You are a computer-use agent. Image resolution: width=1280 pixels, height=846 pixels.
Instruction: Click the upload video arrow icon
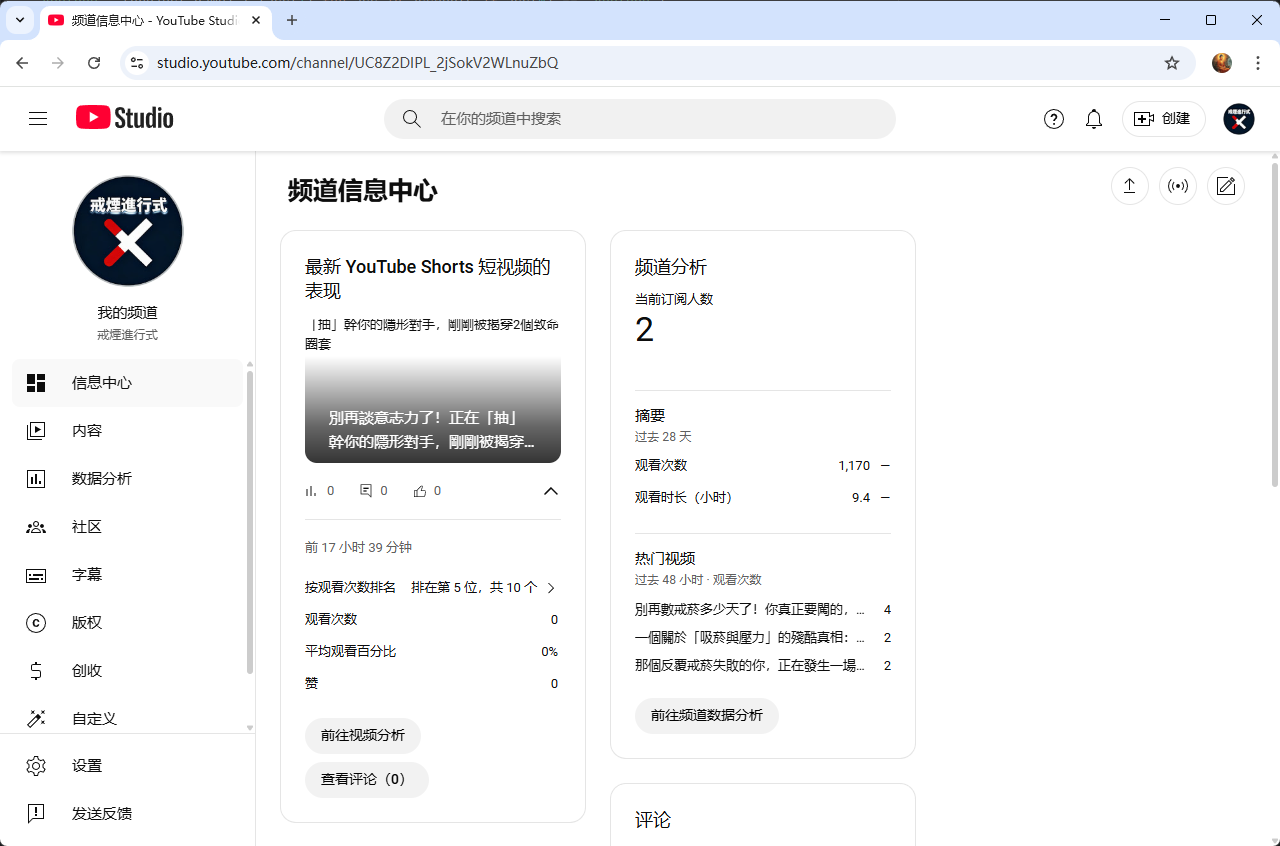click(1129, 186)
